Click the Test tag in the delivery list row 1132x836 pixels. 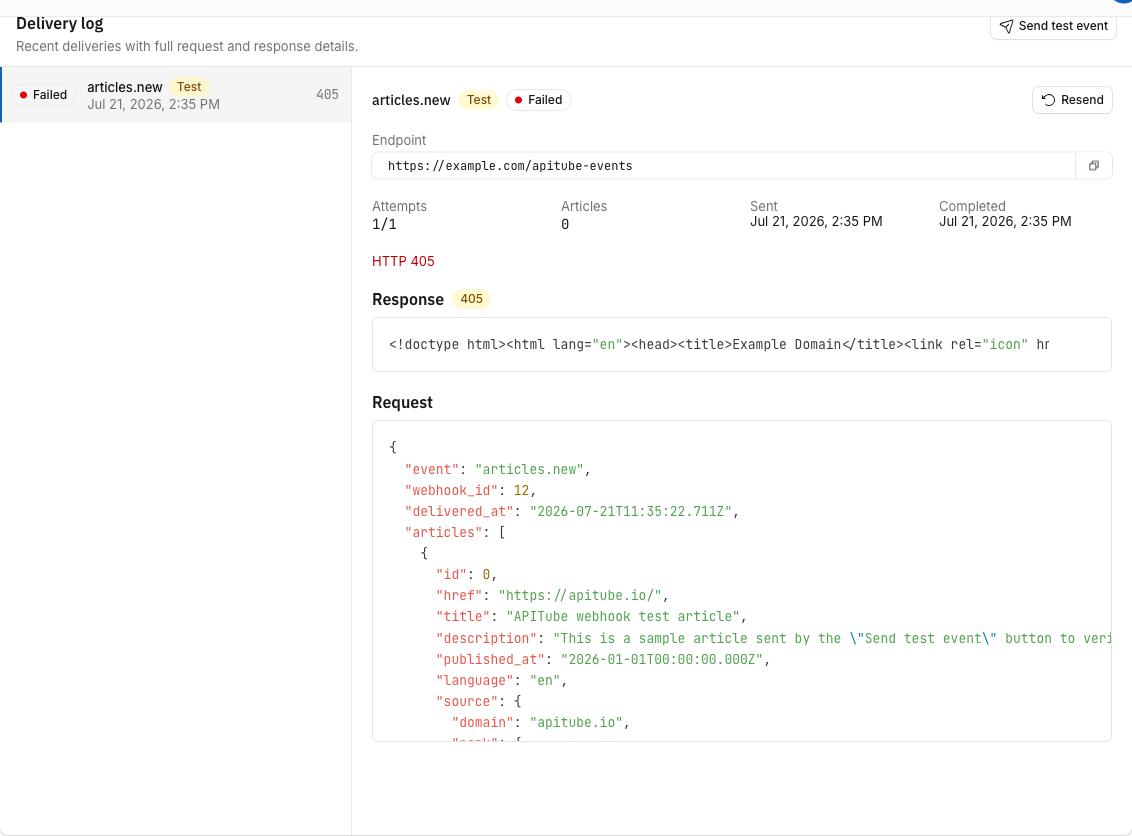point(189,87)
